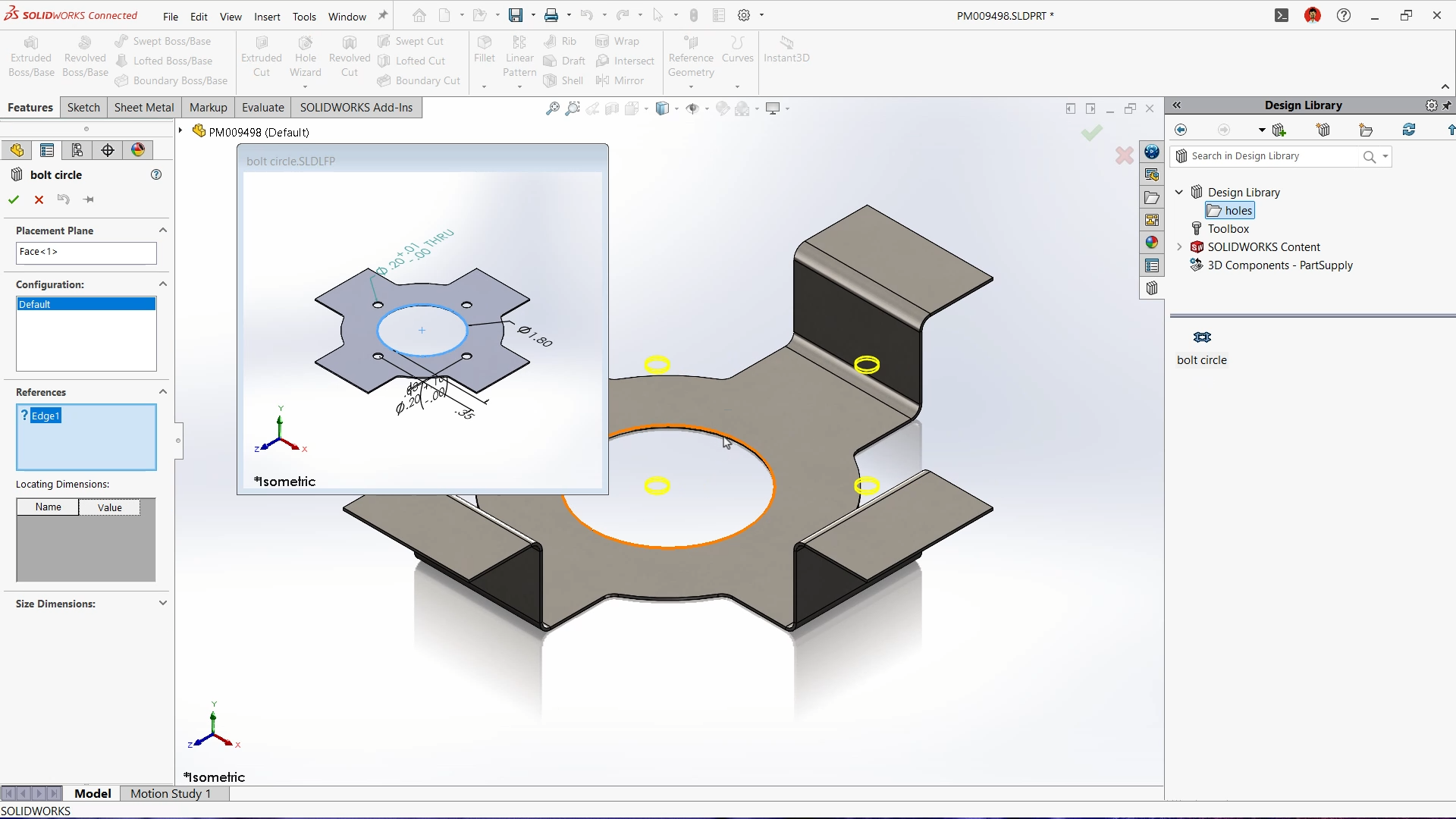Expand the Size Dimensions section
Viewport: 1456px width, 819px height.
click(x=162, y=603)
